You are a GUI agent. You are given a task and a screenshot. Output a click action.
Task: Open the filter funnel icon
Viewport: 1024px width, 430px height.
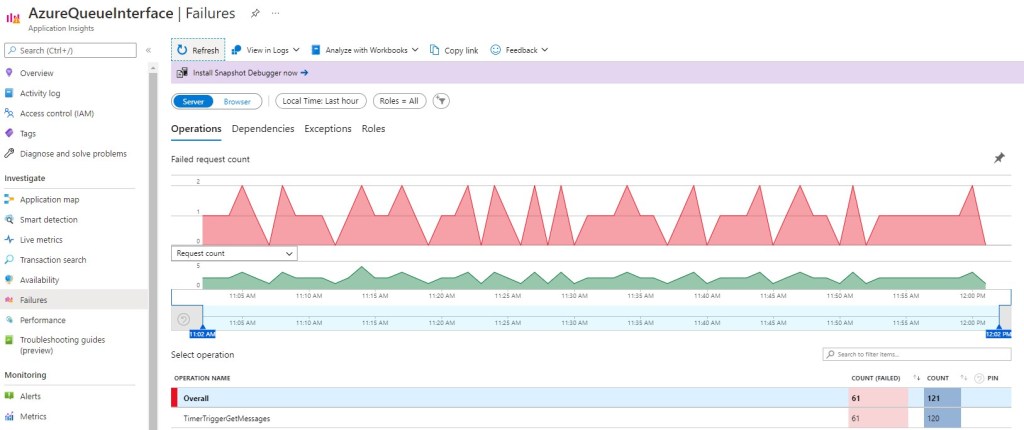441,101
